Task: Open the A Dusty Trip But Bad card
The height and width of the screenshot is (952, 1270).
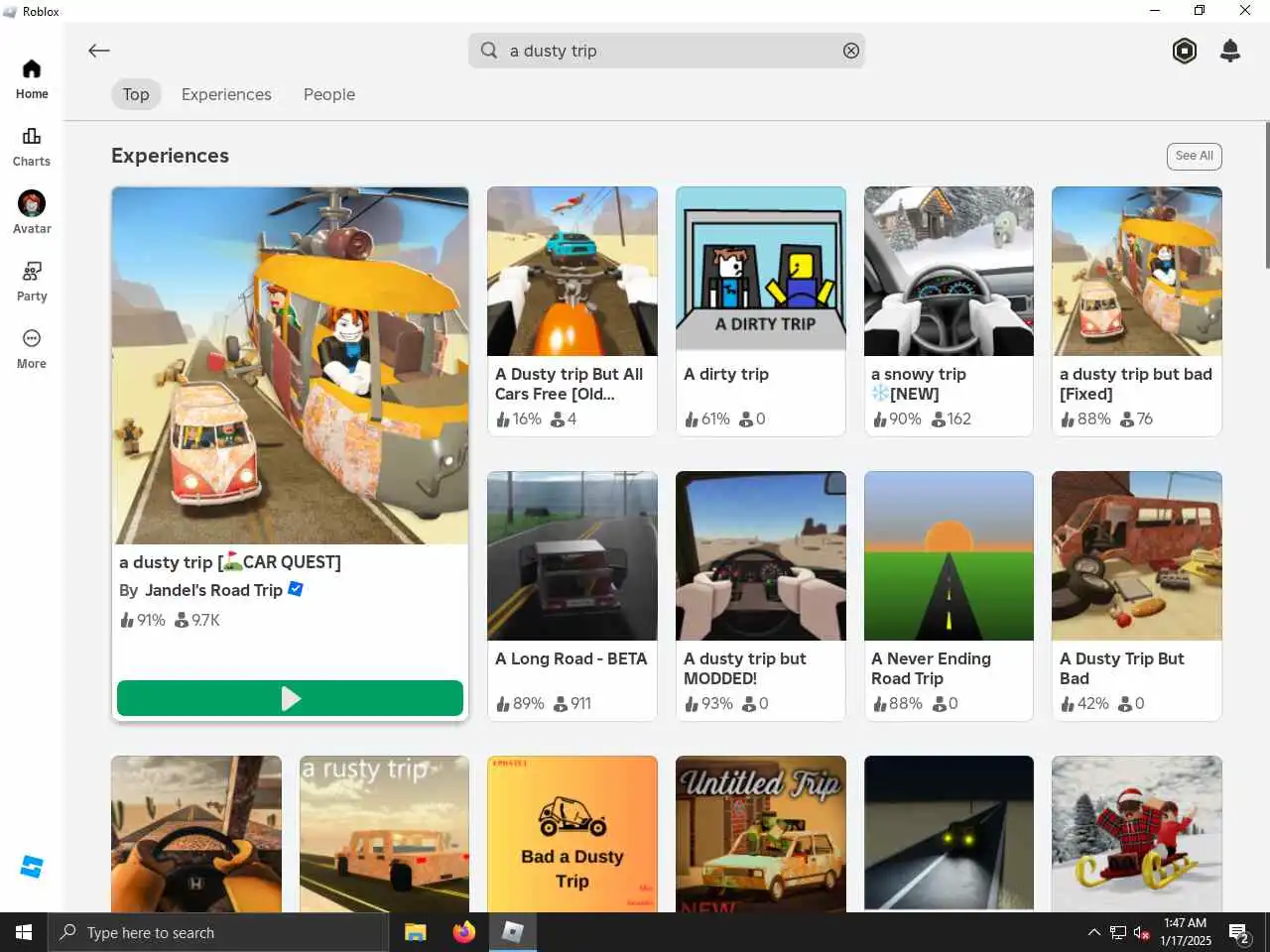Action: coord(1137,596)
